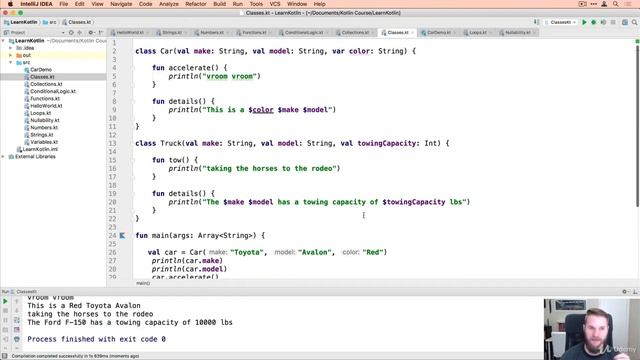Toggle scroll-to-end icon in Run panel

pyautogui.click(x=17, y=329)
